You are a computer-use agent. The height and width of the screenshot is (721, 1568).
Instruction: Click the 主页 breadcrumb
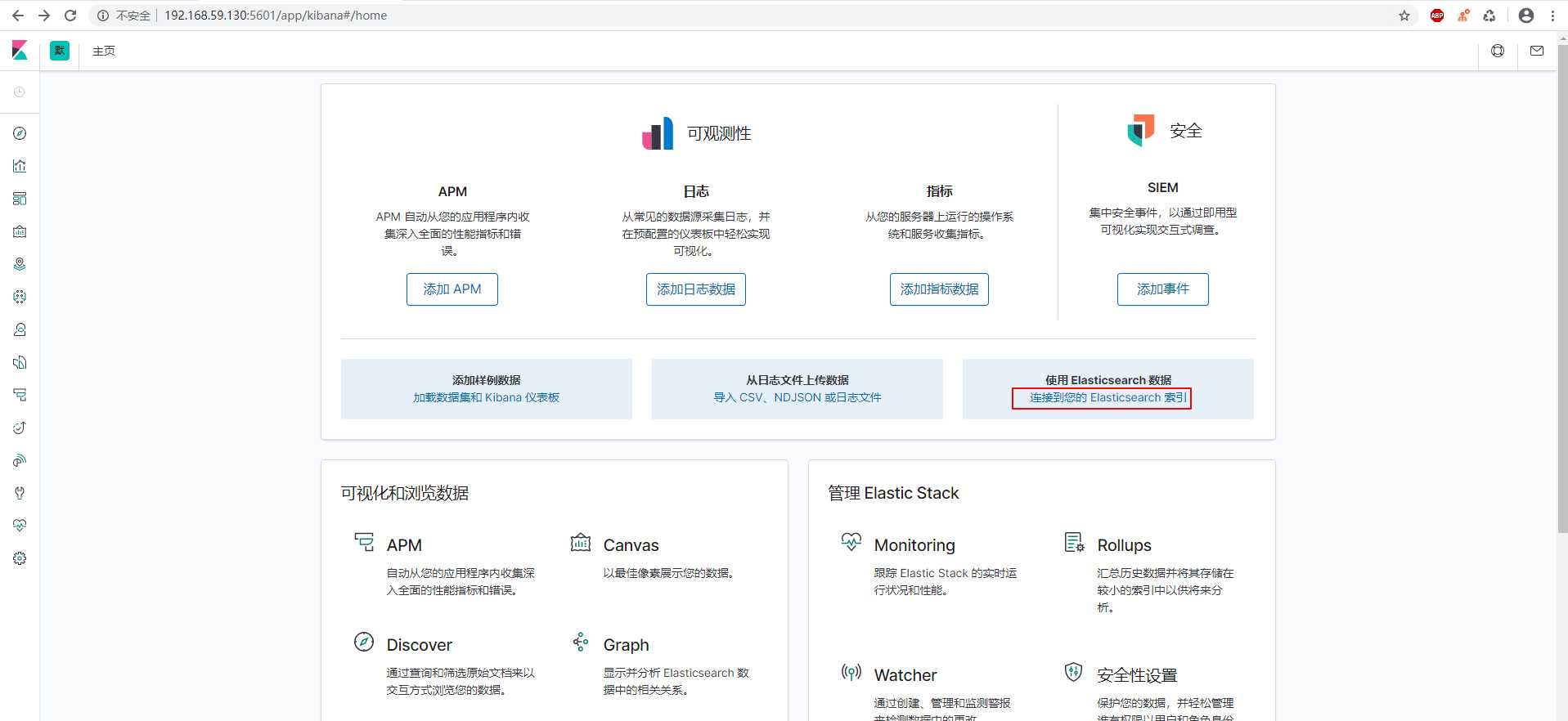pyautogui.click(x=104, y=51)
